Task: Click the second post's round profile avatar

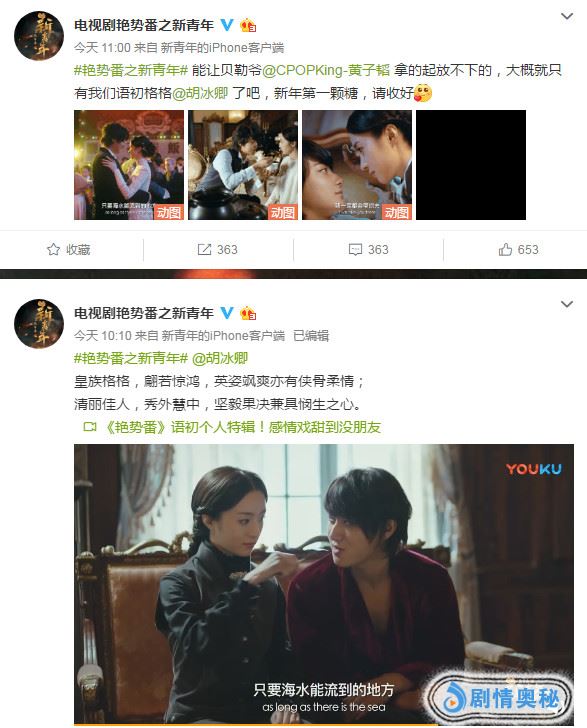Action: (x=39, y=324)
